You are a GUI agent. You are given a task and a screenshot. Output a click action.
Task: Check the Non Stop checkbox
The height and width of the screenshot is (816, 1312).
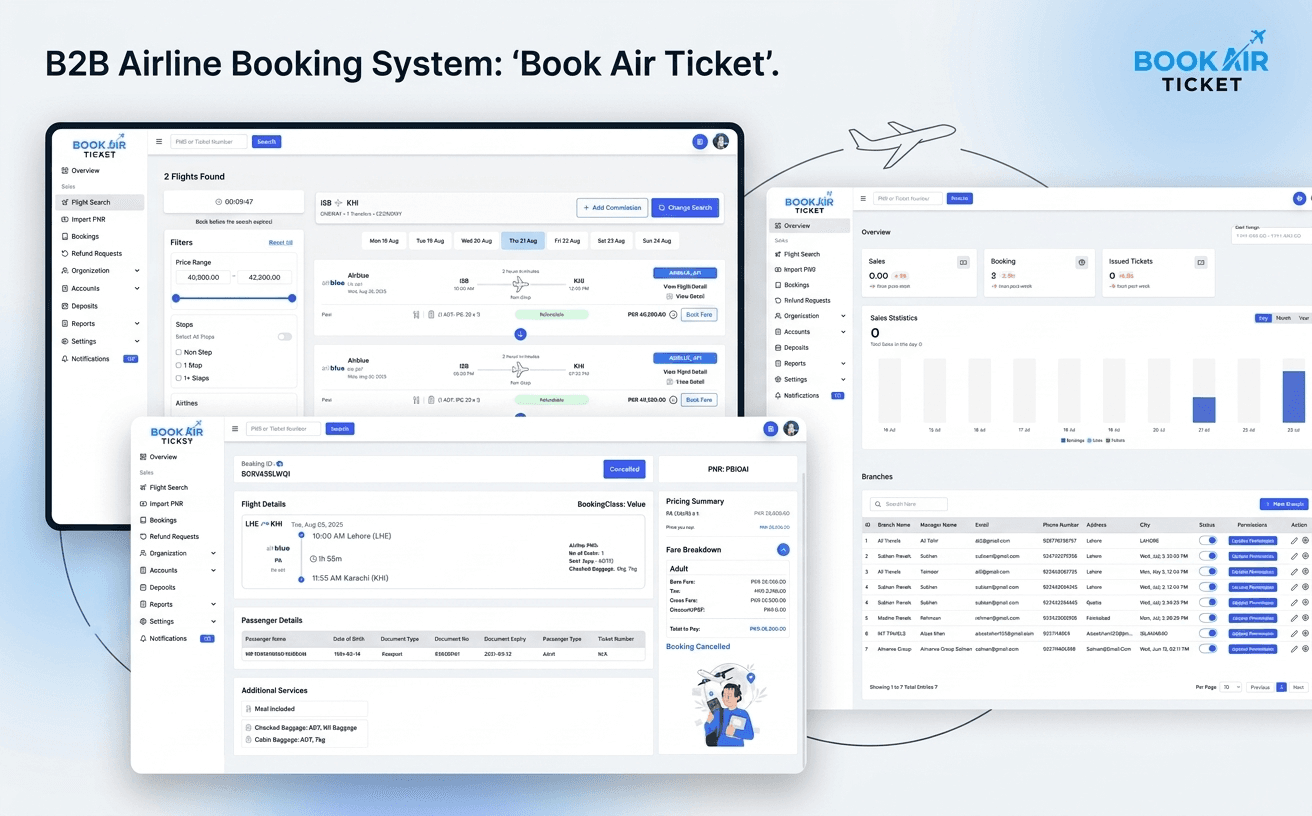coord(179,353)
